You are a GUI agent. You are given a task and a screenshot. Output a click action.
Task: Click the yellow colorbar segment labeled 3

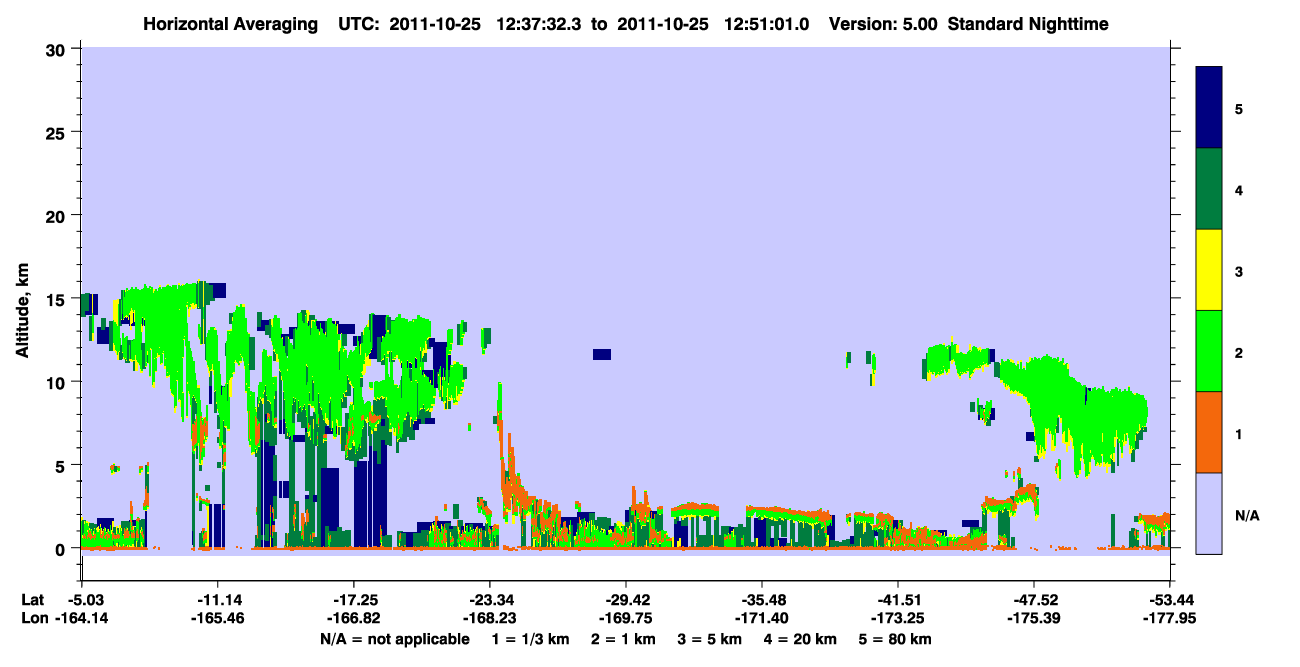1209,270
